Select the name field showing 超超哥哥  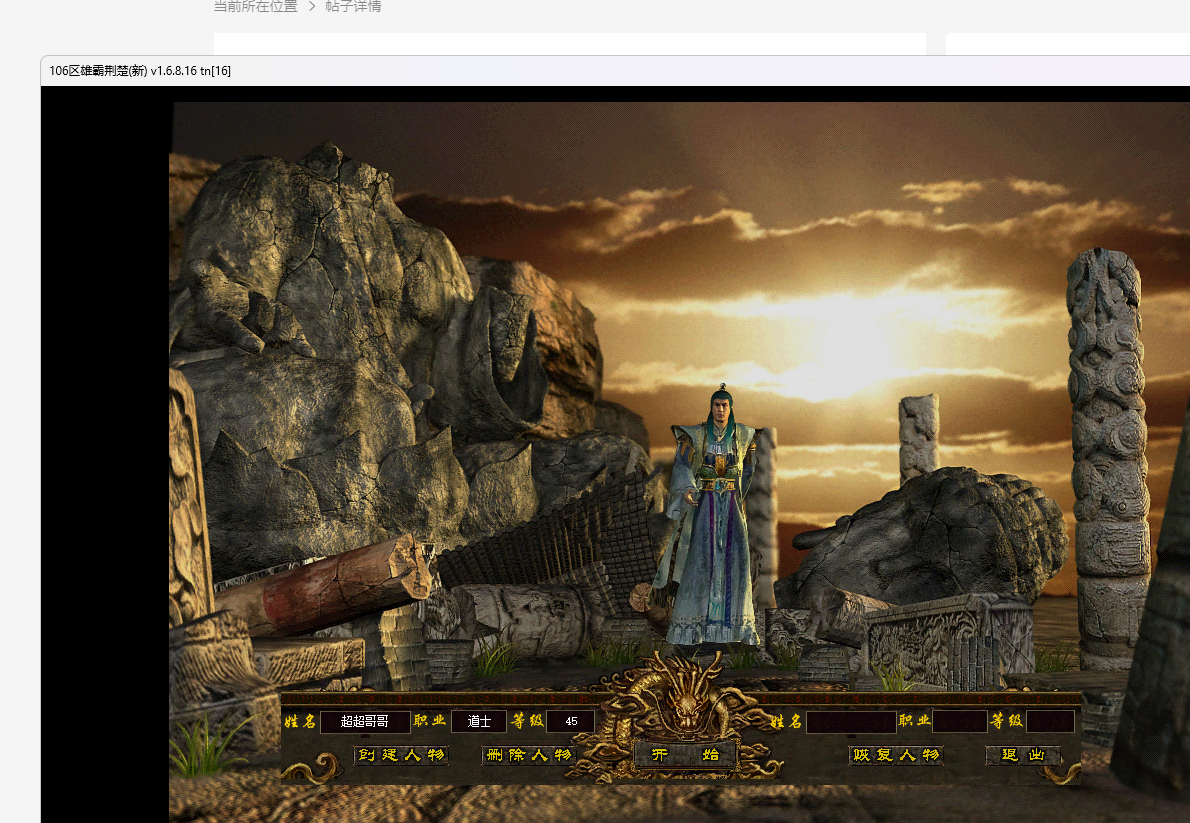pyautogui.click(x=365, y=721)
